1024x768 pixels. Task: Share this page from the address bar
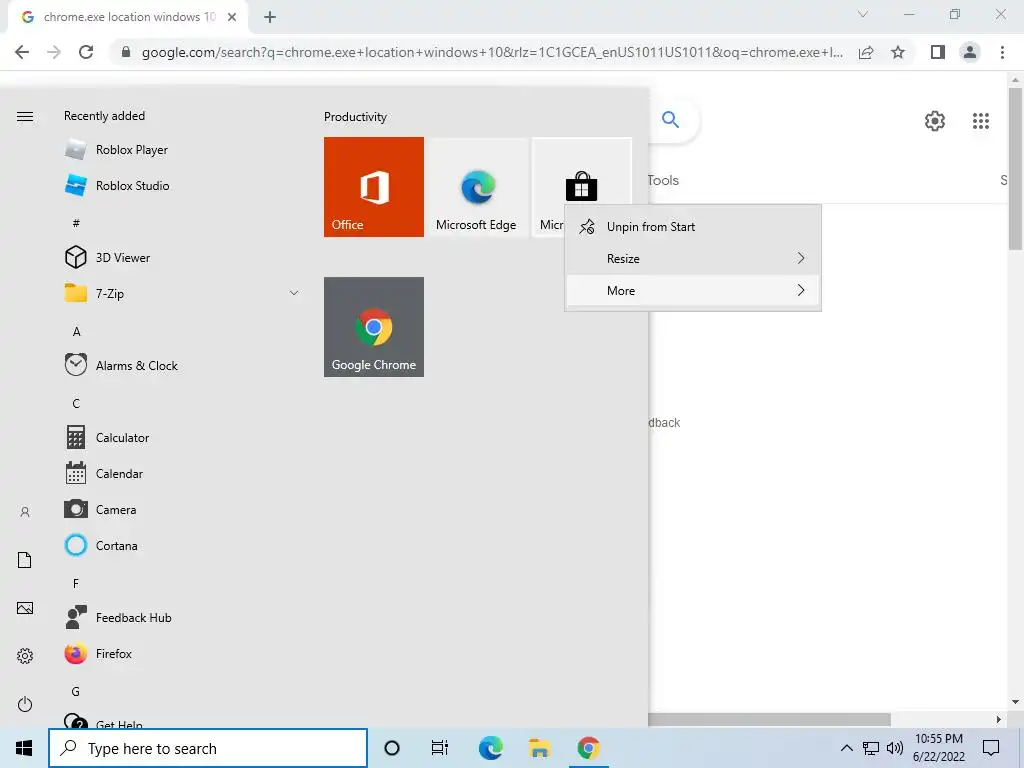pyautogui.click(x=866, y=52)
